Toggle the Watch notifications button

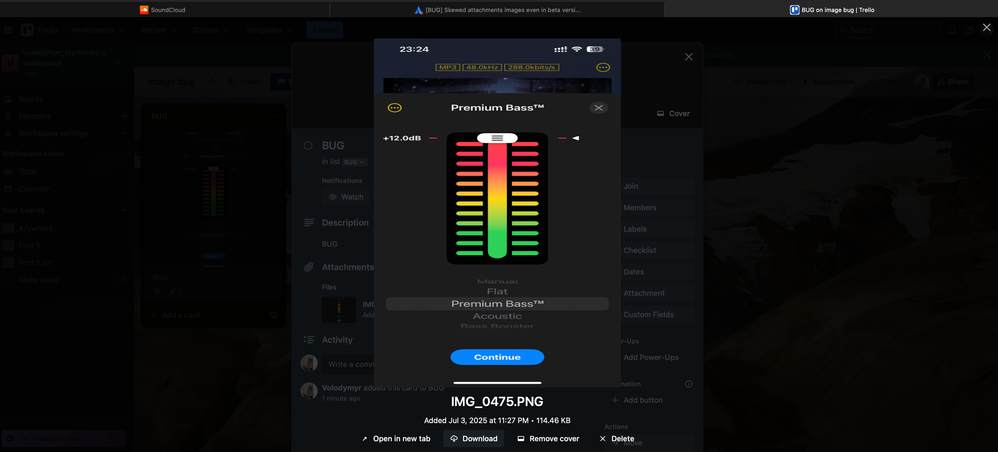[346, 197]
